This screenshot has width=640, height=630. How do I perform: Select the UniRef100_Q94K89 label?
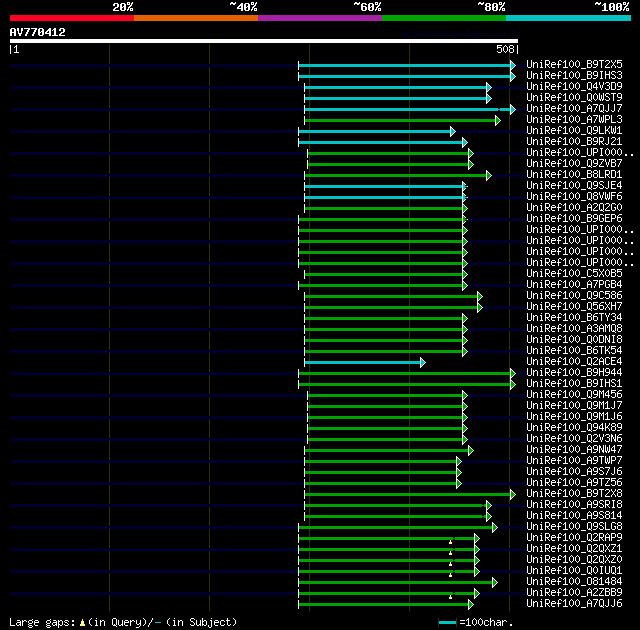574,428
